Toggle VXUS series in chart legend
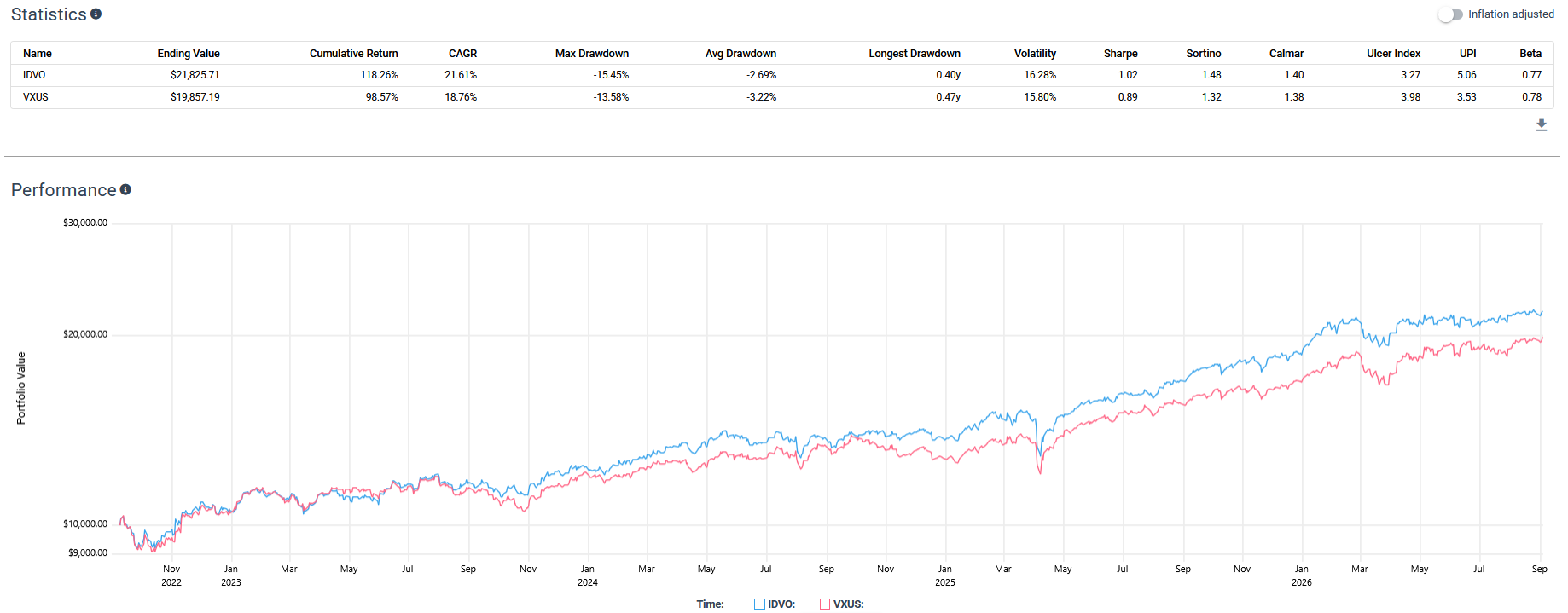 (841, 604)
